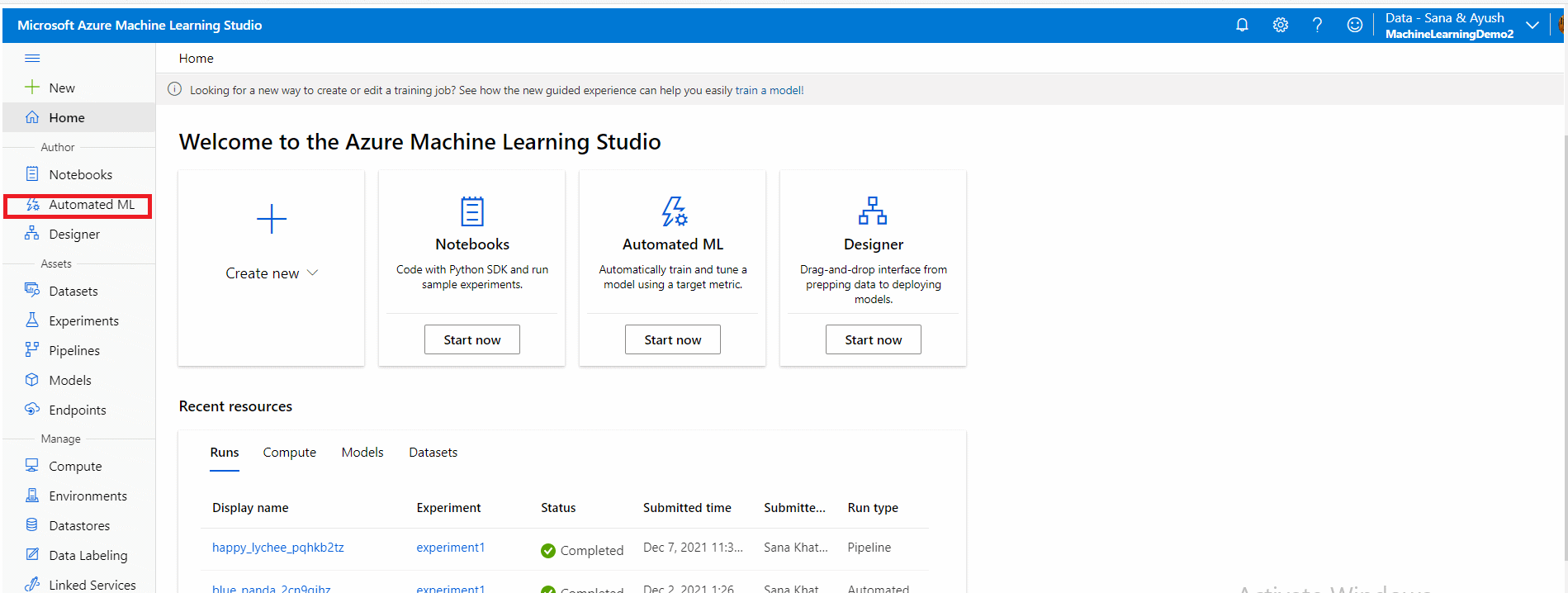Open Data Labeling in the sidebar
This screenshot has height=593, width=1568.
[88, 556]
